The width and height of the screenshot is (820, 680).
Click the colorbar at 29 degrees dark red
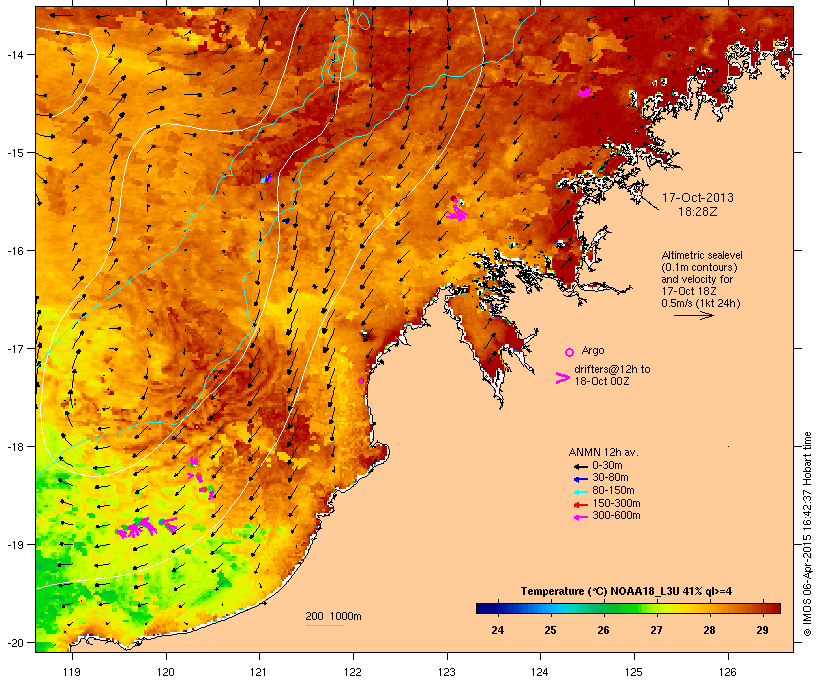tap(762, 608)
